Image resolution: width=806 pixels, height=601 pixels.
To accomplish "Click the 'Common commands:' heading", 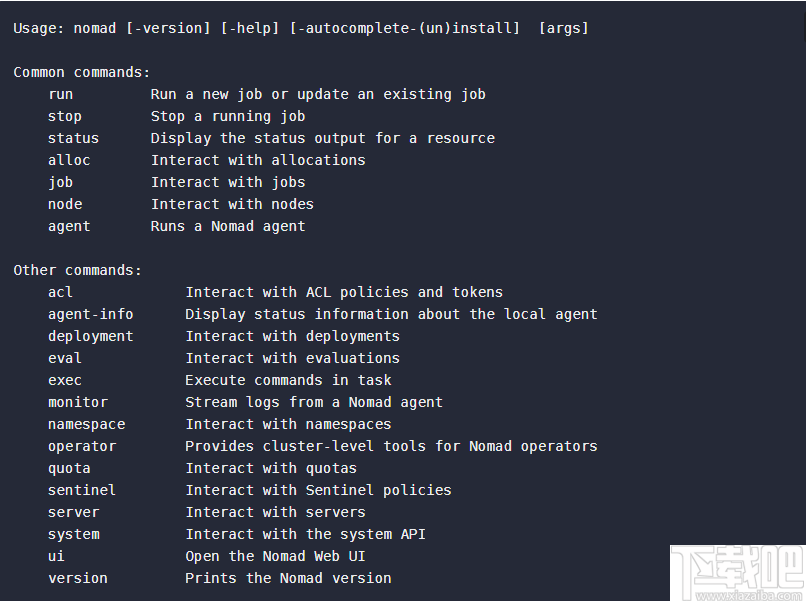I will (x=82, y=72).
